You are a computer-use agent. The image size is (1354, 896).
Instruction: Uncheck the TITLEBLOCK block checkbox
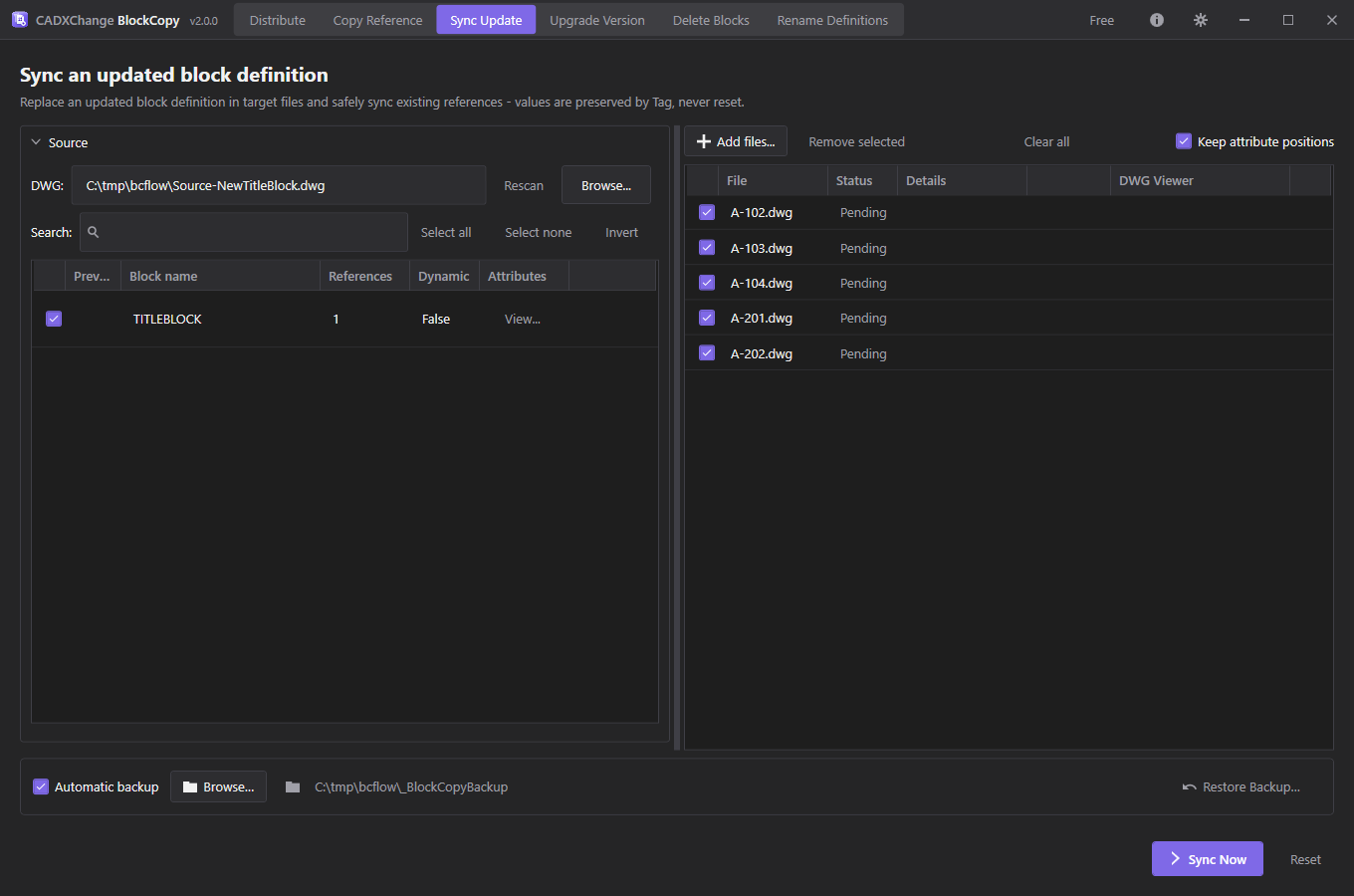(54, 319)
